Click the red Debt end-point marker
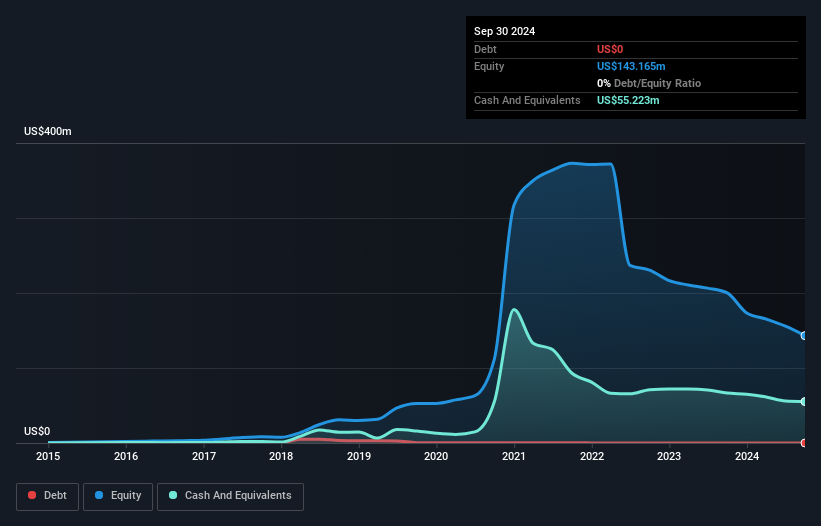The height and width of the screenshot is (526, 821). coord(804,443)
